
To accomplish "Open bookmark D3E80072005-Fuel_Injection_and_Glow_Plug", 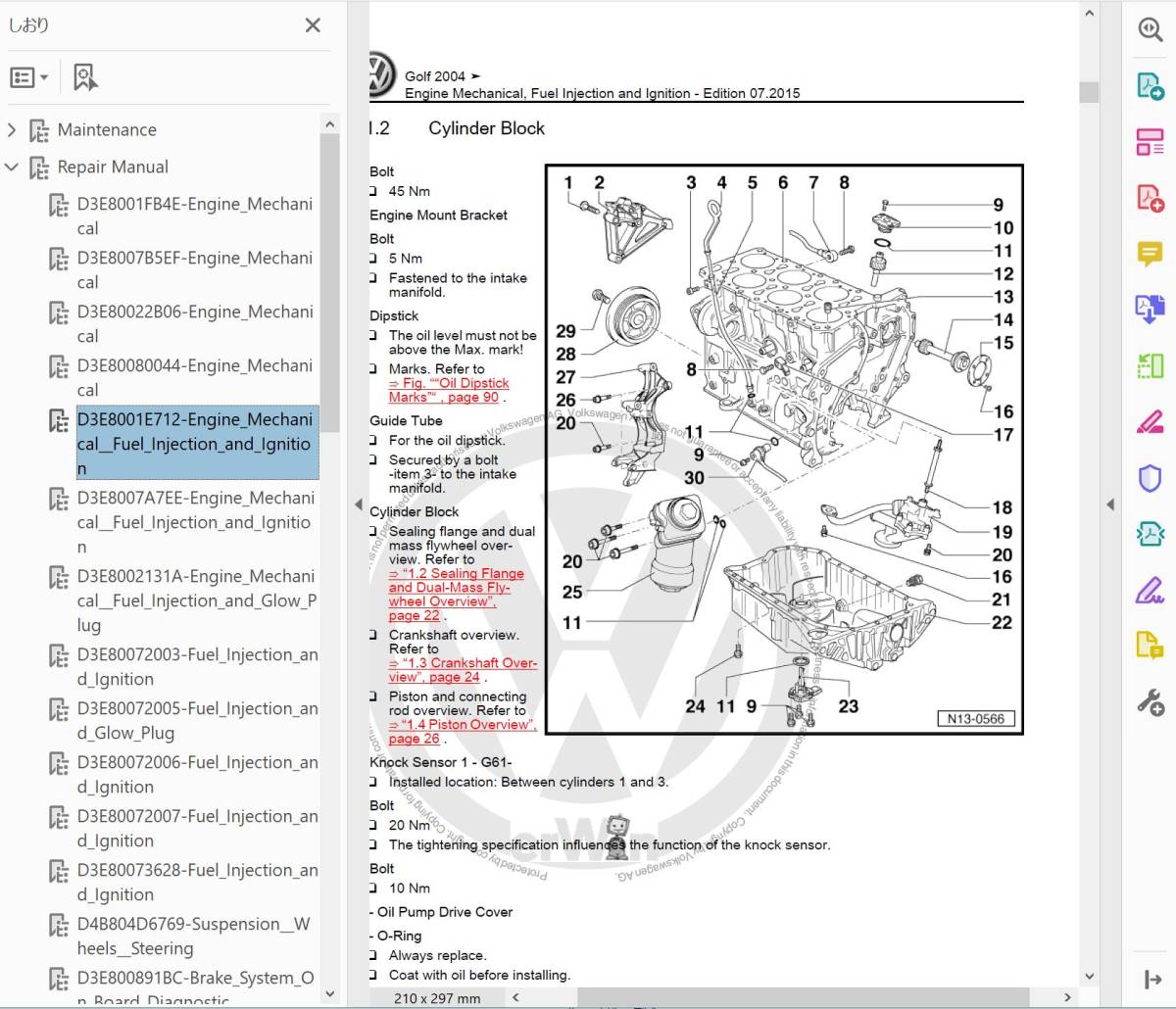I will click(197, 720).
